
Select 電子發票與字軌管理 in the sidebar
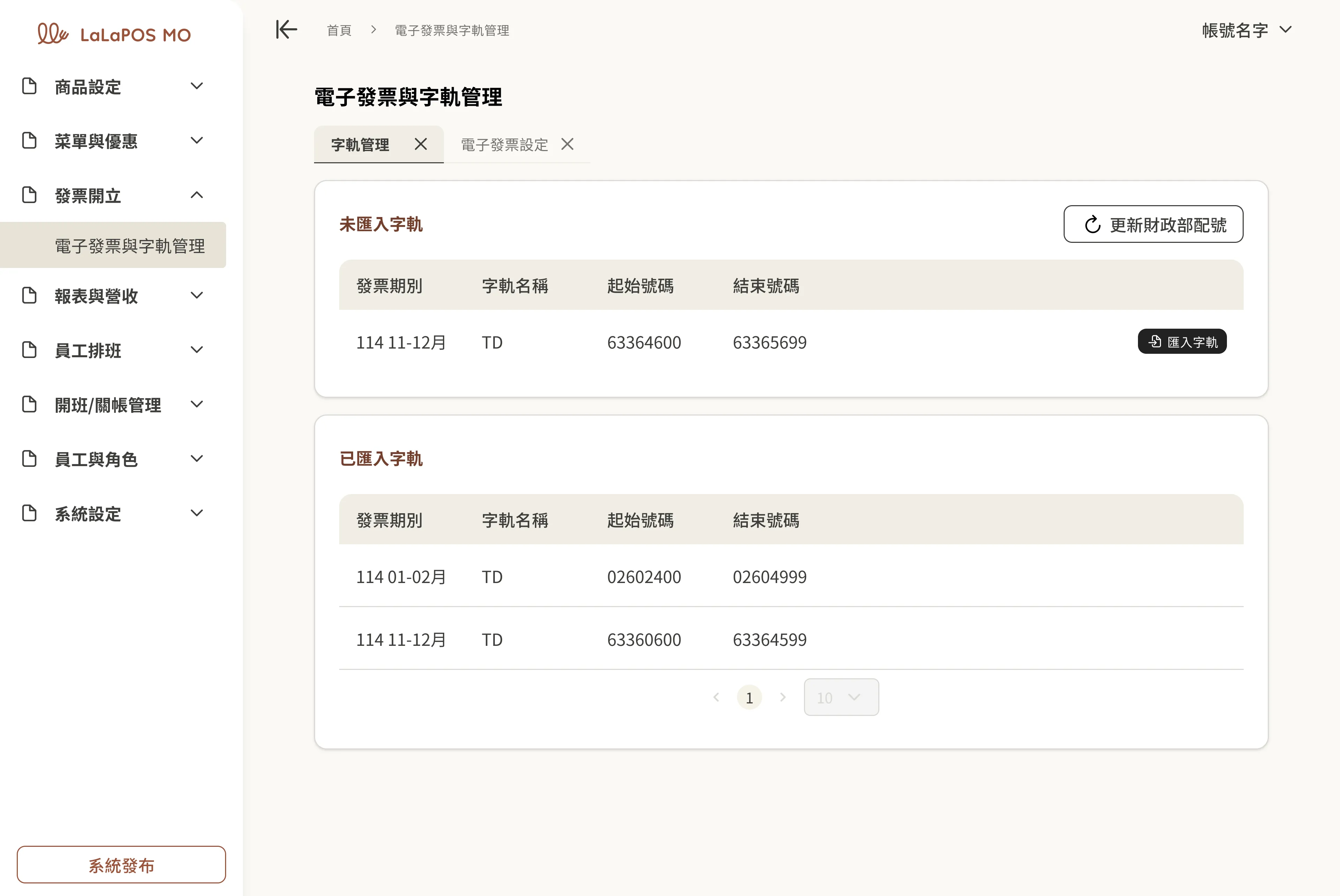130,246
